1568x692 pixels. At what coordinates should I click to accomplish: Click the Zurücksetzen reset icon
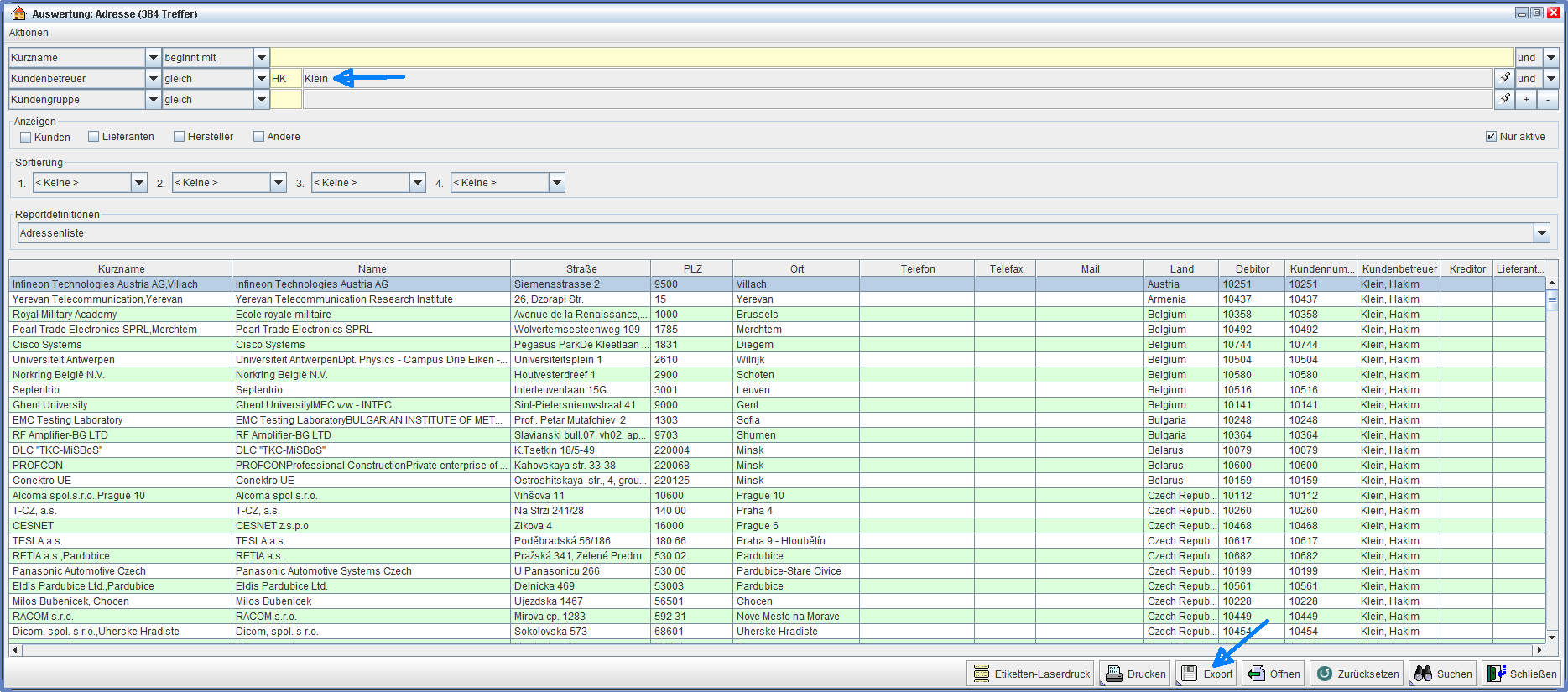1324,674
